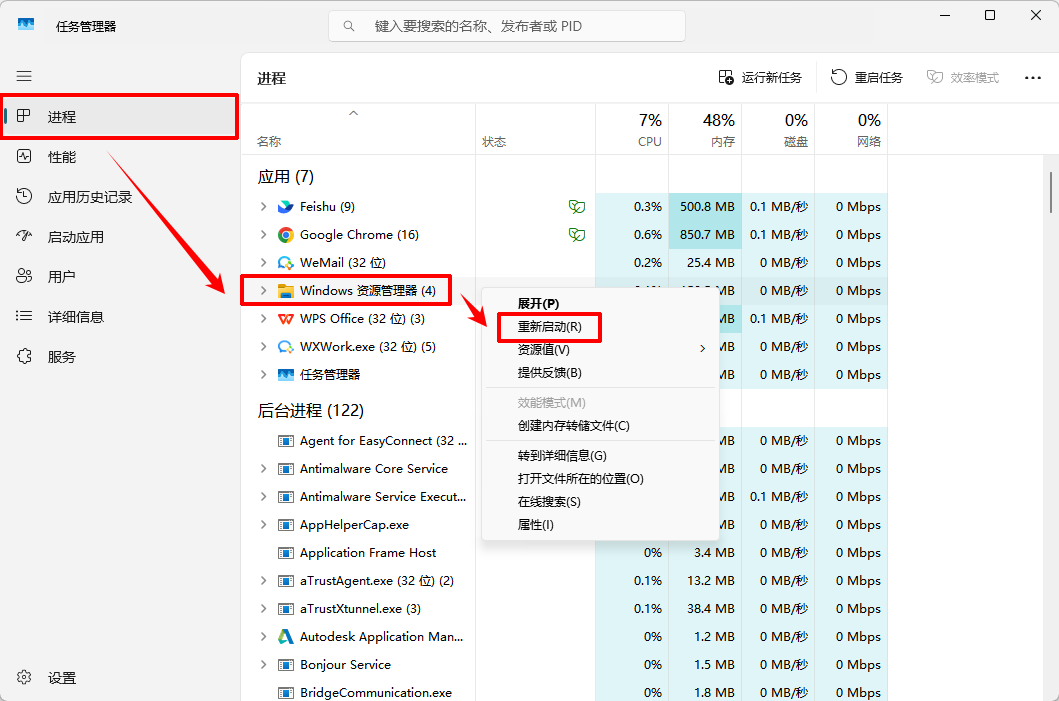Collapse sort chevron above the 名称 column
This screenshot has width=1059, height=701.
tap(353, 113)
